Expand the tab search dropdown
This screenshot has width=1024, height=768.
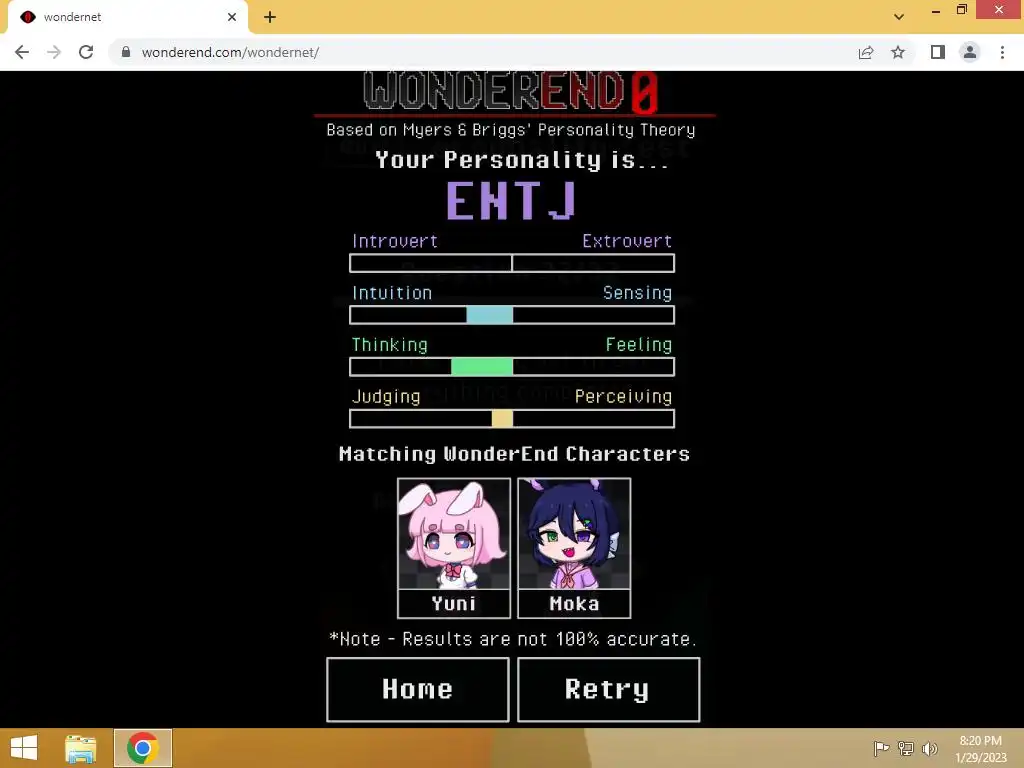(899, 17)
